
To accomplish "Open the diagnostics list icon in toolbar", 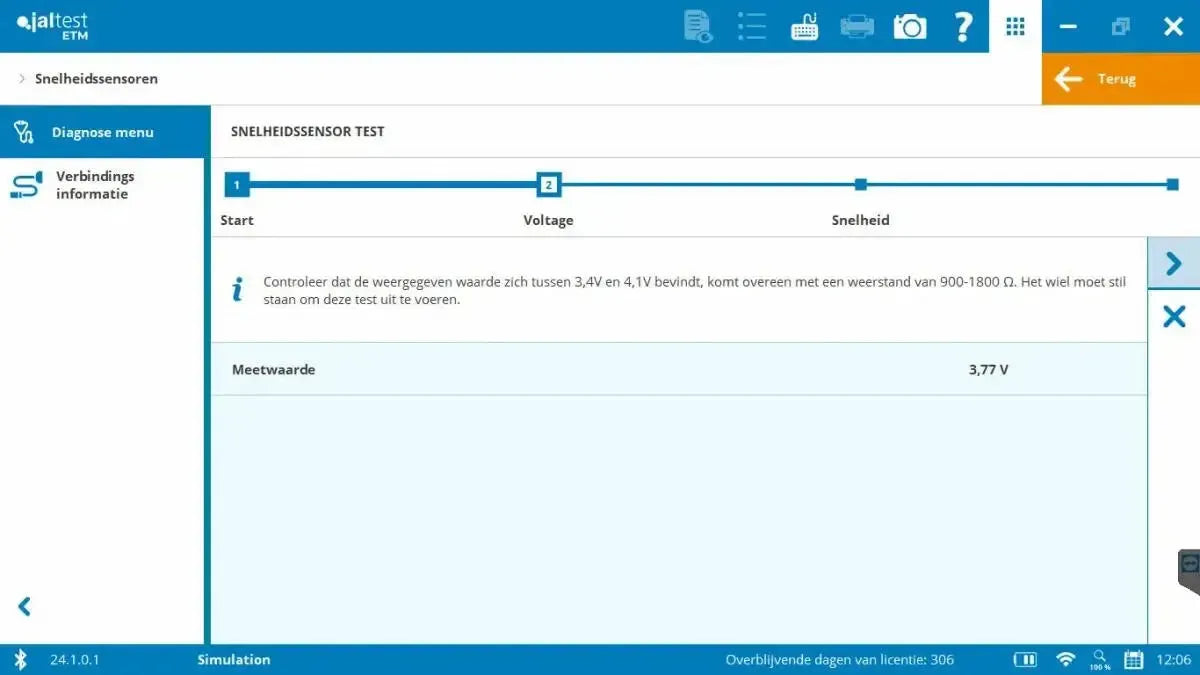I will tap(751, 26).
